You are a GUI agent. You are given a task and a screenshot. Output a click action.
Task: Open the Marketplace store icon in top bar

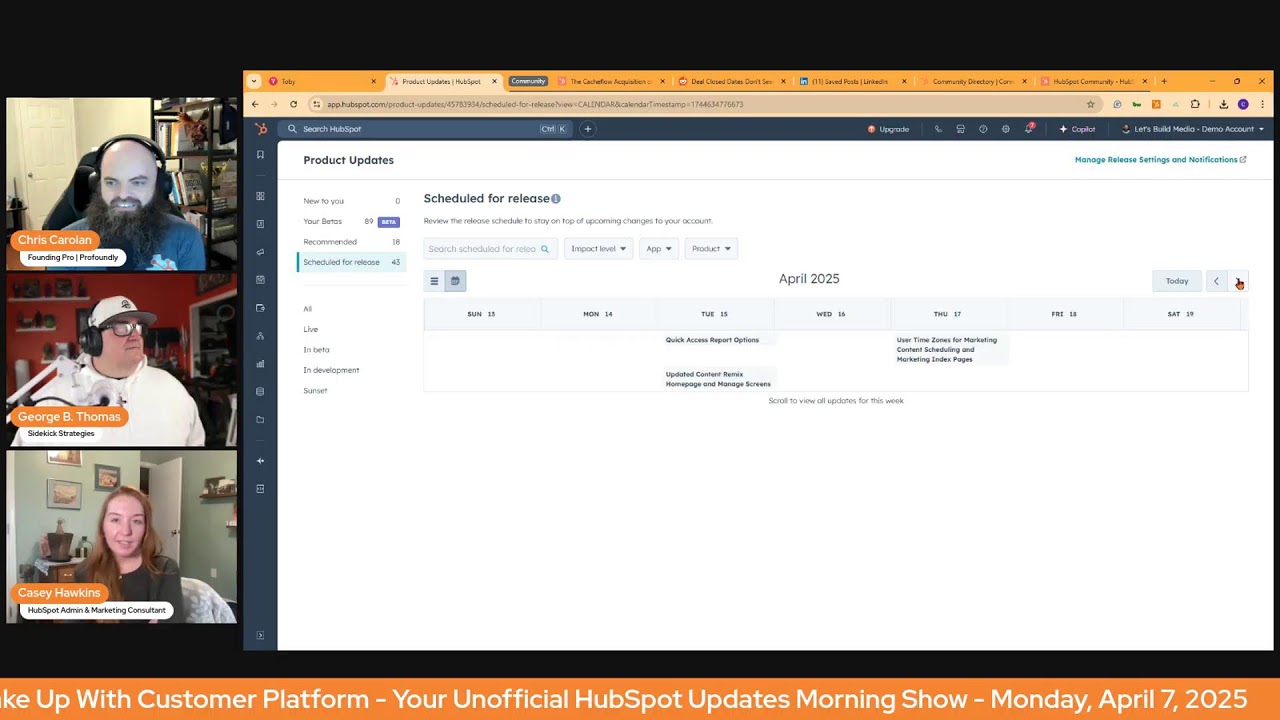[x=960, y=129]
